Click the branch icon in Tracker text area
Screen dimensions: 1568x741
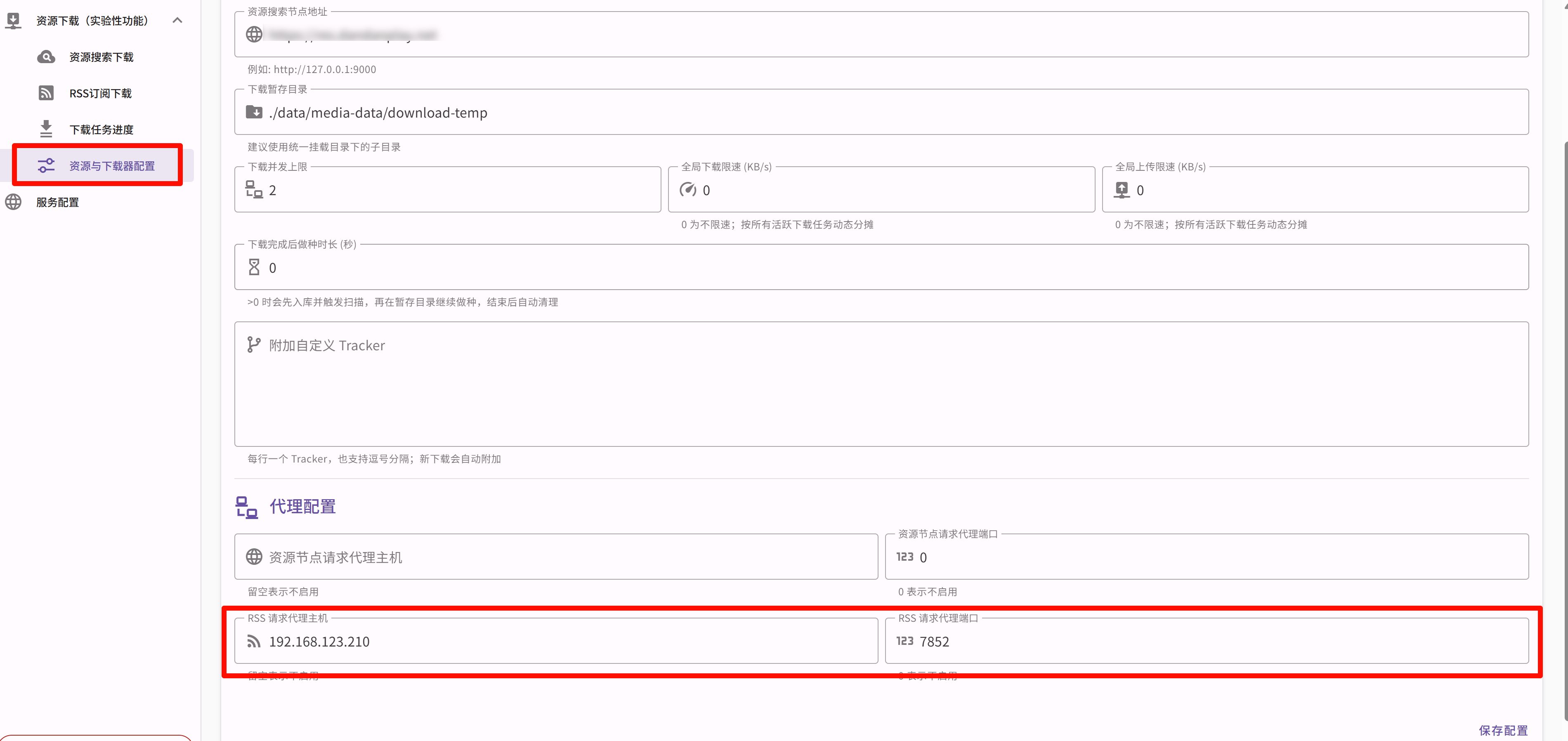point(254,345)
